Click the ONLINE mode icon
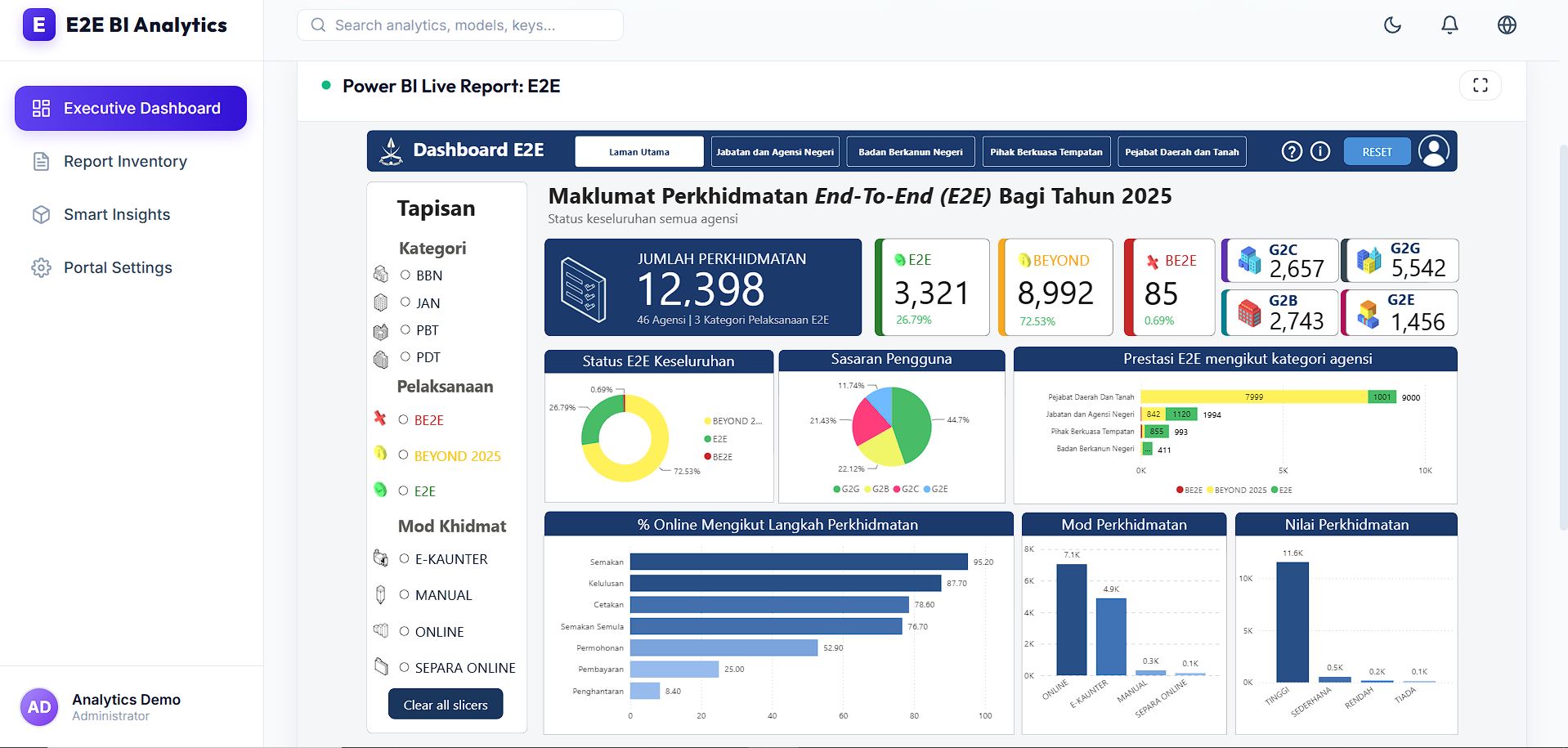The image size is (1568, 748). [x=380, y=630]
